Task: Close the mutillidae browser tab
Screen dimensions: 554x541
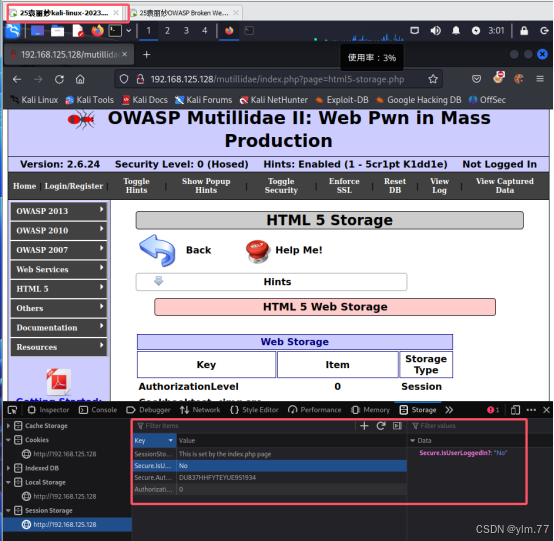Action: [x=124, y=54]
